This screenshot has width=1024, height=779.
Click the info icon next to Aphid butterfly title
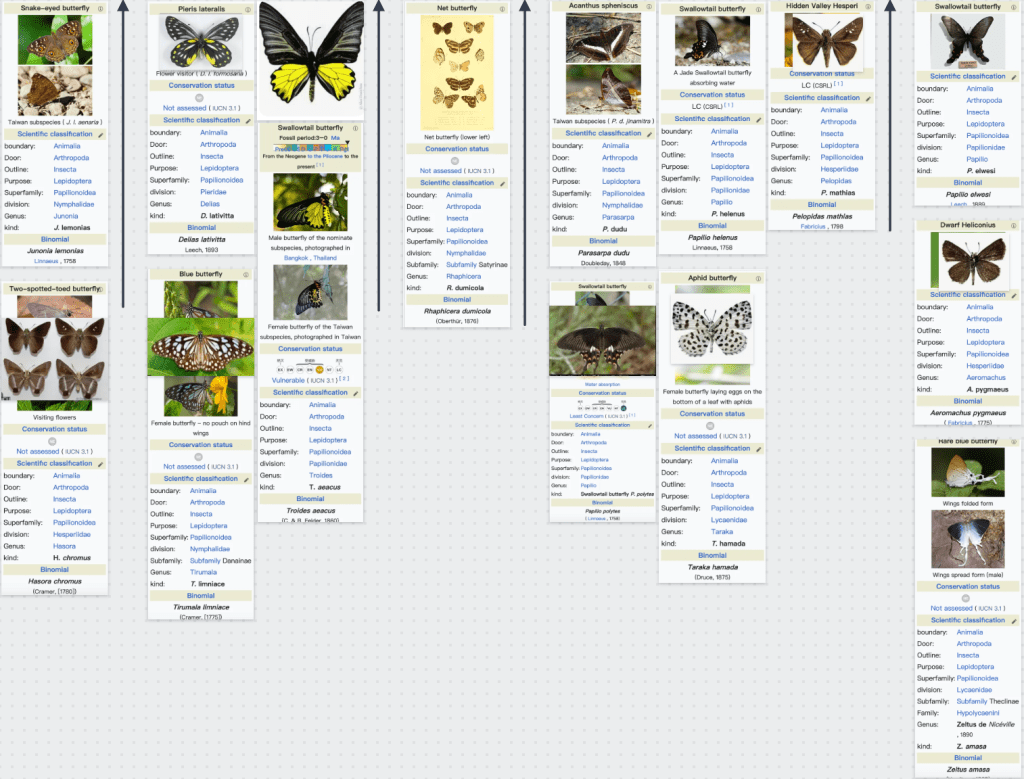pyautogui.click(x=760, y=278)
